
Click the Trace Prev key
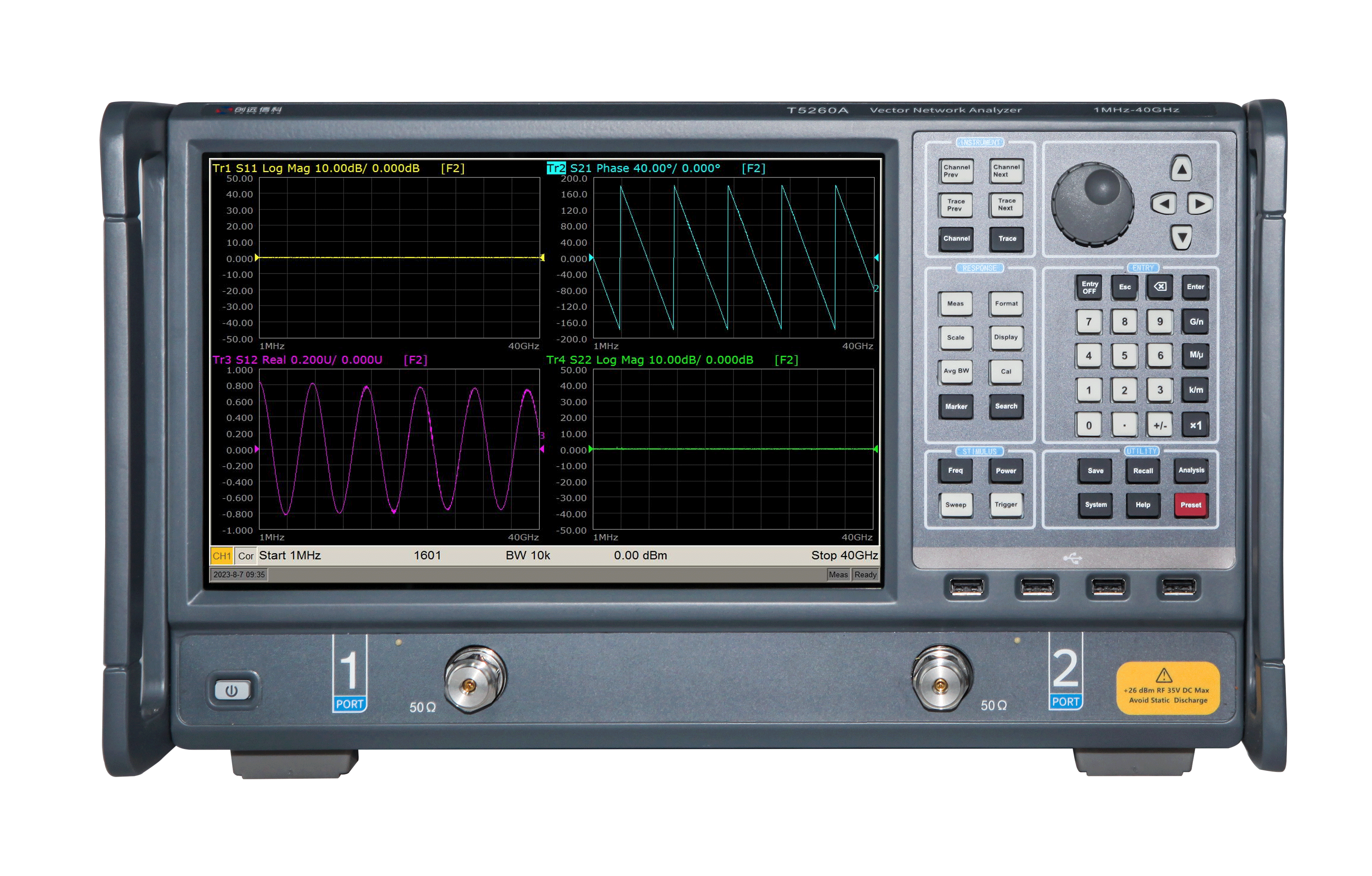click(x=955, y=205)
